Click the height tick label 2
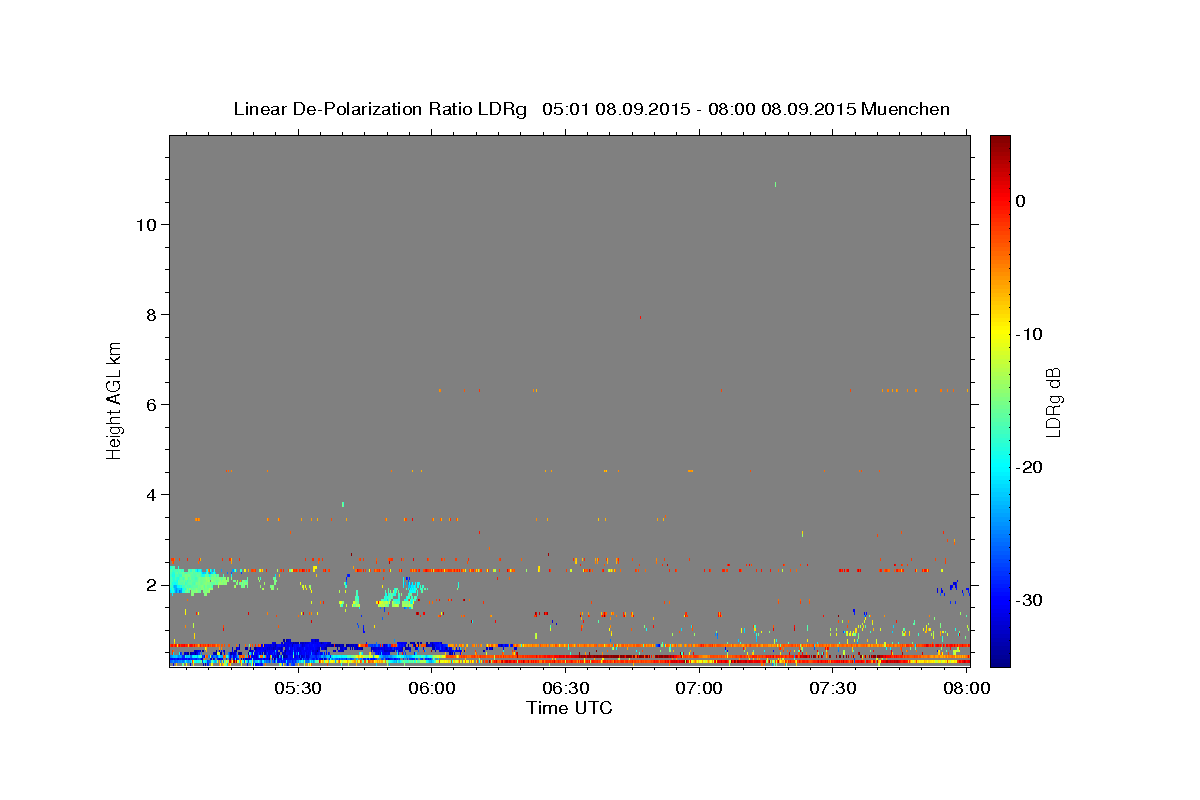 (x=151, y=584)
